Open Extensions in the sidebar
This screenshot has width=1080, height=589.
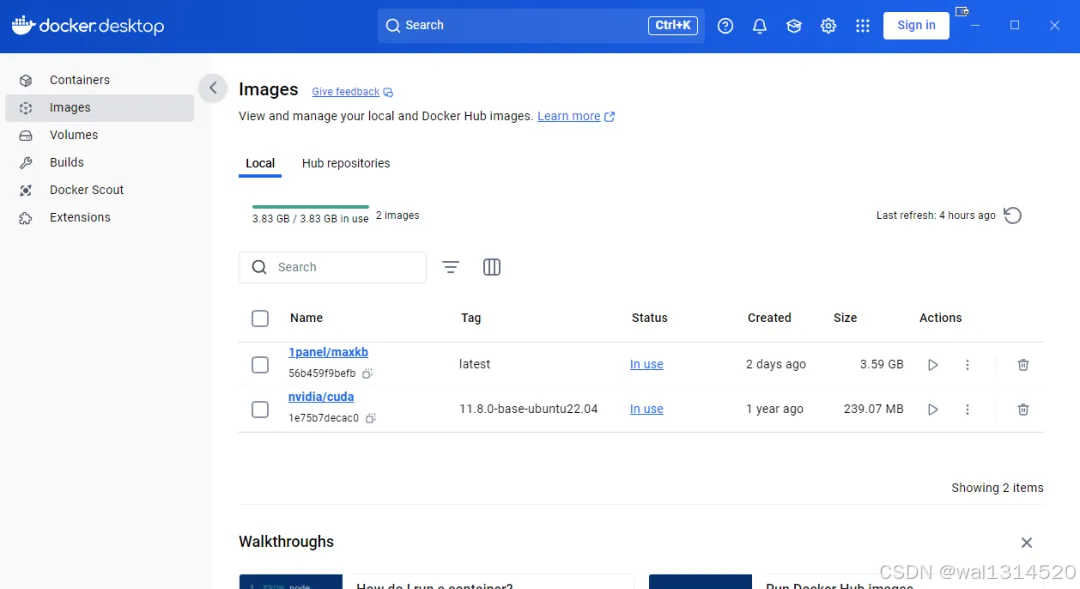[99, 218]
